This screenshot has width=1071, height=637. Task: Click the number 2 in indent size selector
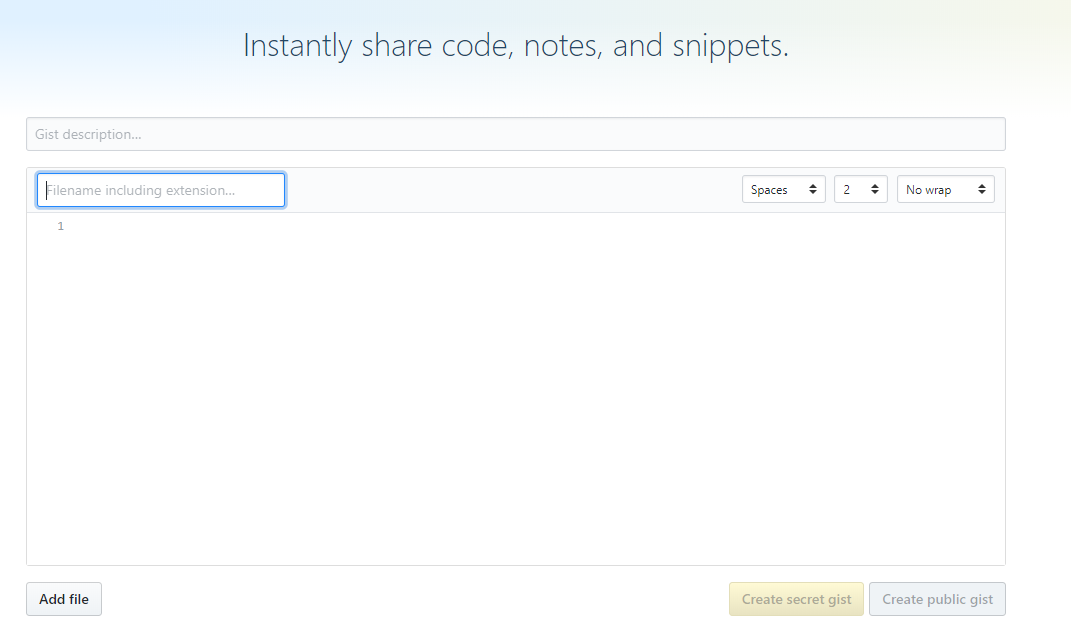846,190
